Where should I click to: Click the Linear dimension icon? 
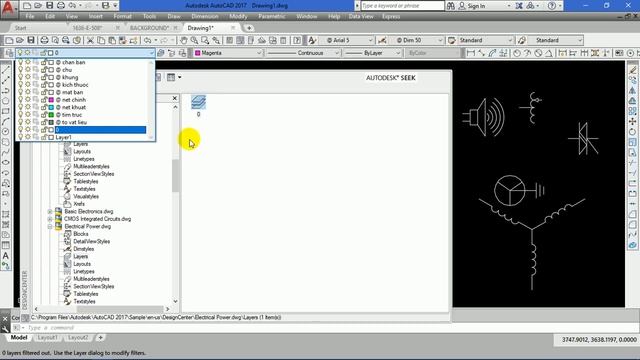[x=471, y=53]
